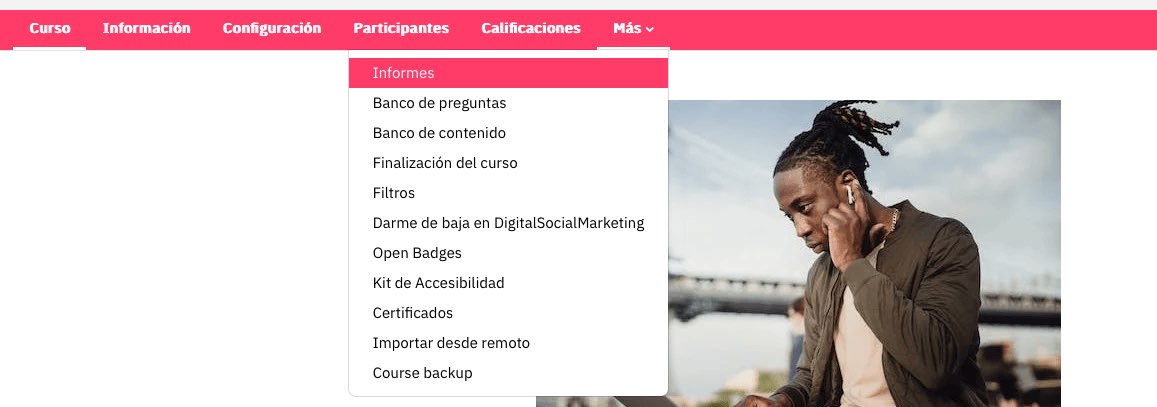Open Banco de preguntas
The width and height of the screenshot is (1157, 407).
[x=508, y=103]
